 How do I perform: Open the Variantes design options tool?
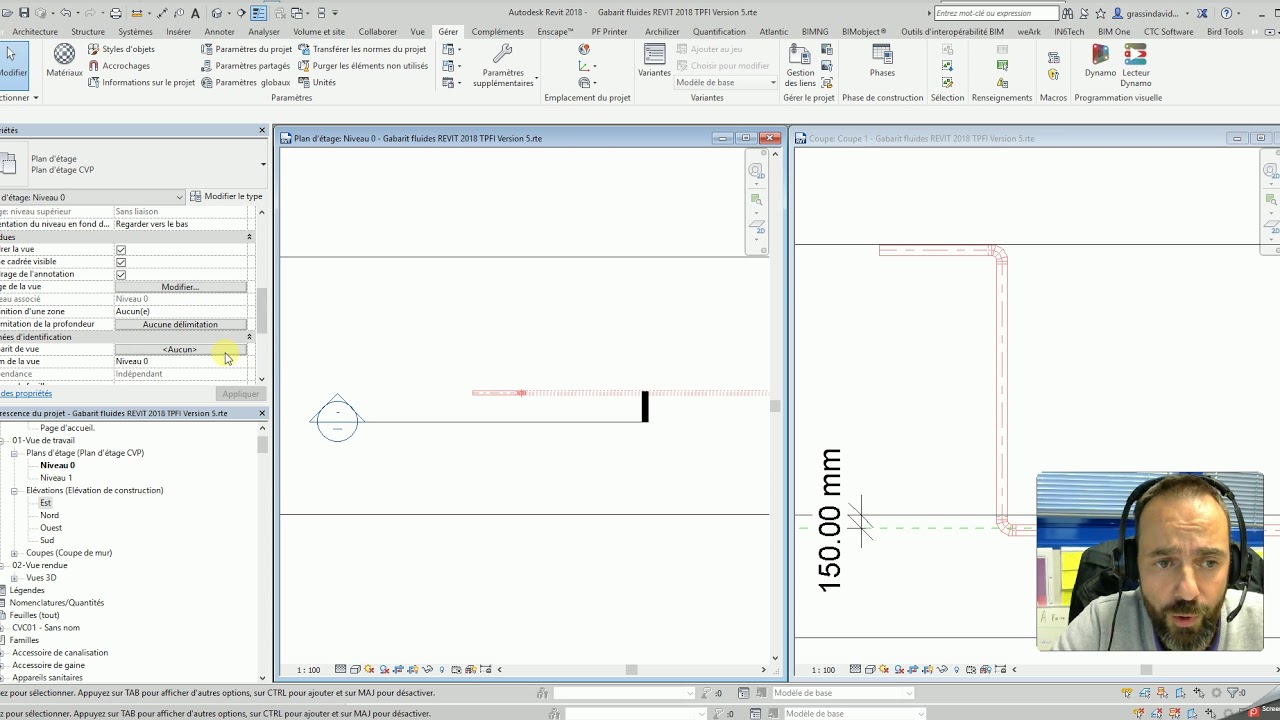655,60
